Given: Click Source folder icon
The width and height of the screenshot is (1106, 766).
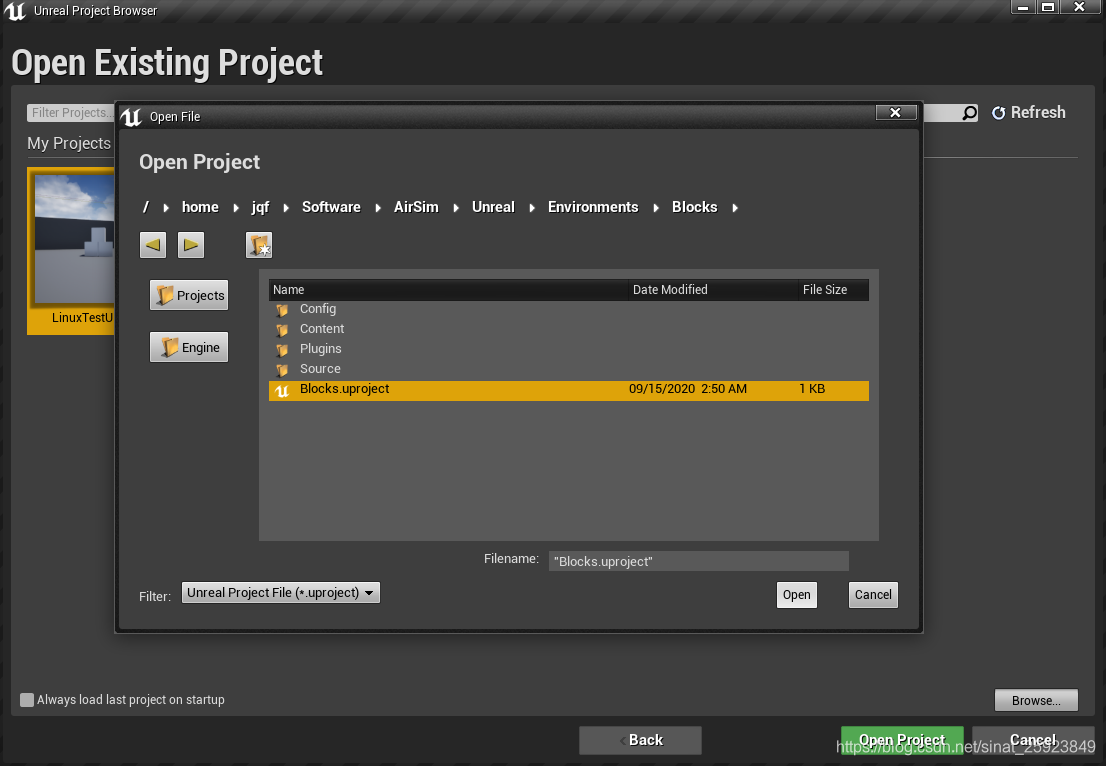Looking at the screenshot, I should [282, 370].
